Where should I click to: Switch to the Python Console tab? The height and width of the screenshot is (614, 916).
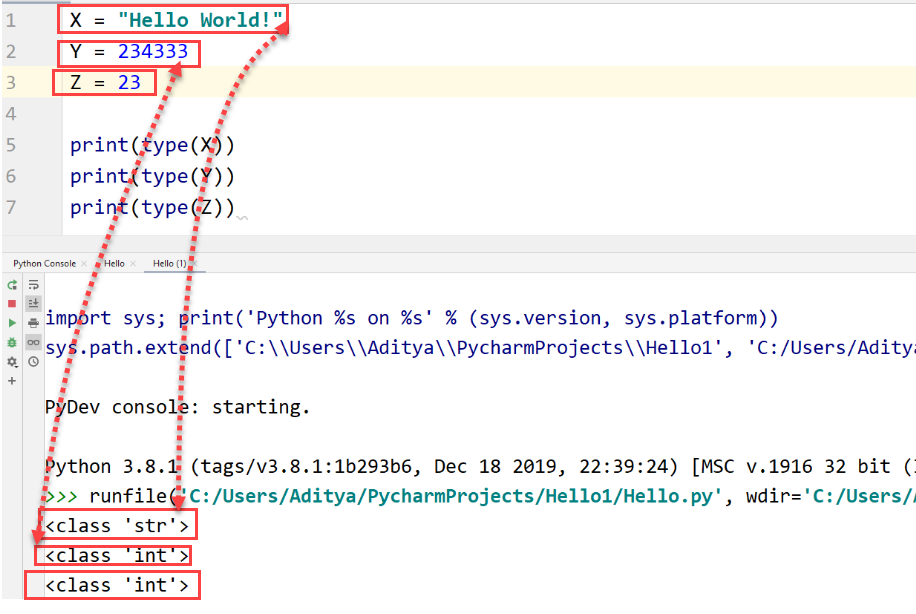44,263
